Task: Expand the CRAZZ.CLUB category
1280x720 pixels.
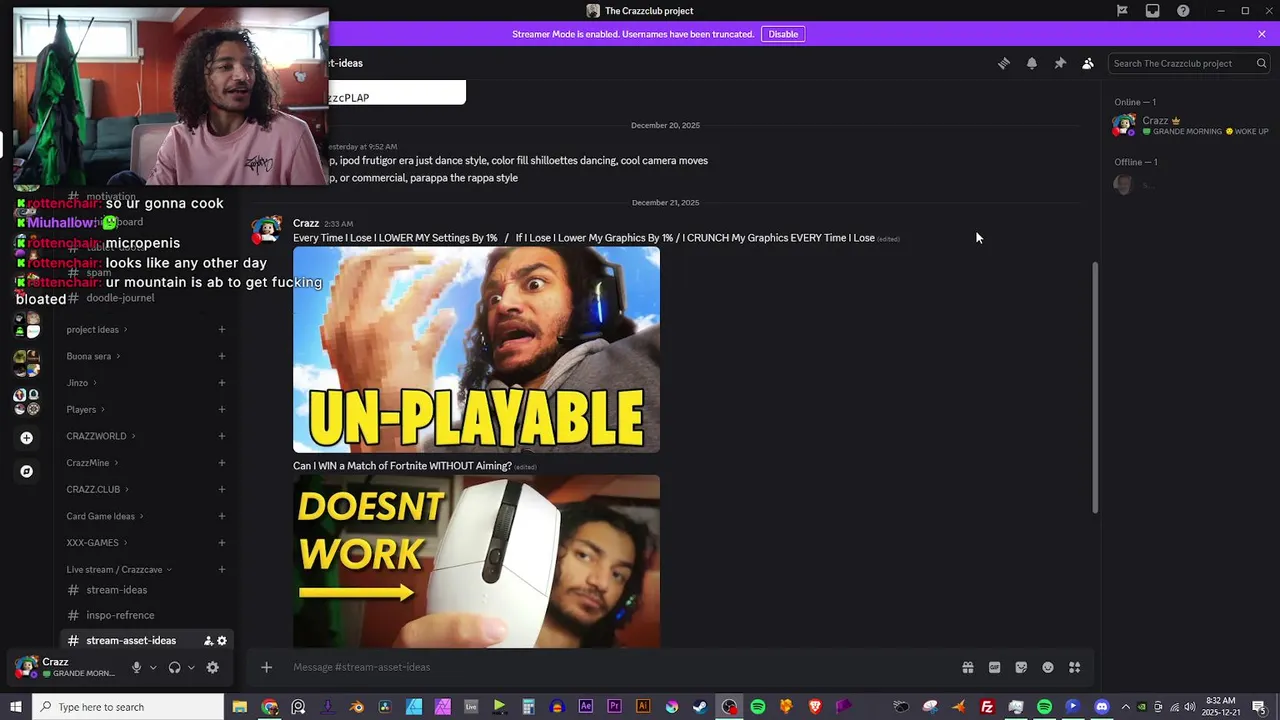Action: tap(98, 490)
